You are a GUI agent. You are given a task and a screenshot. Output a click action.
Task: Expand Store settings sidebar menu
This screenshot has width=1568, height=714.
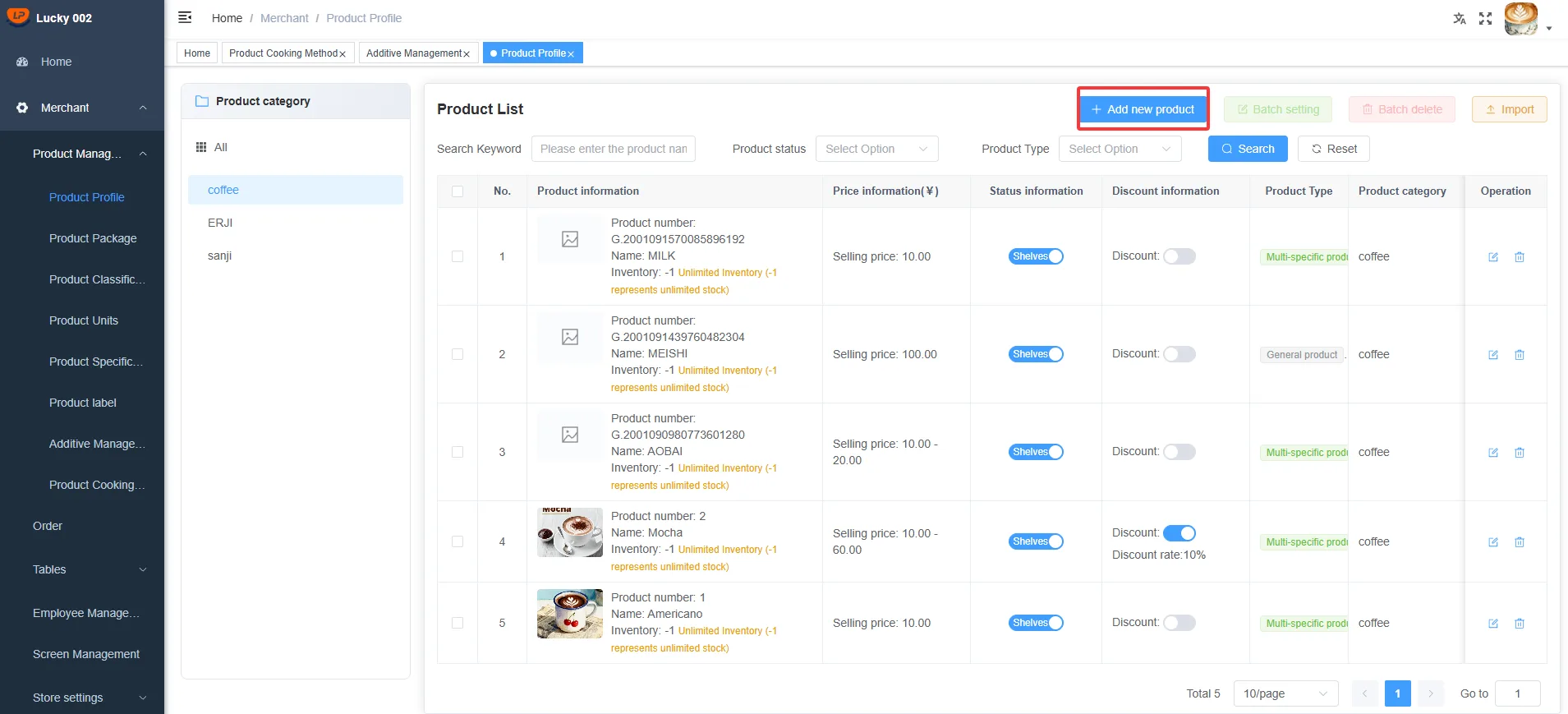[x=143, y=698]
